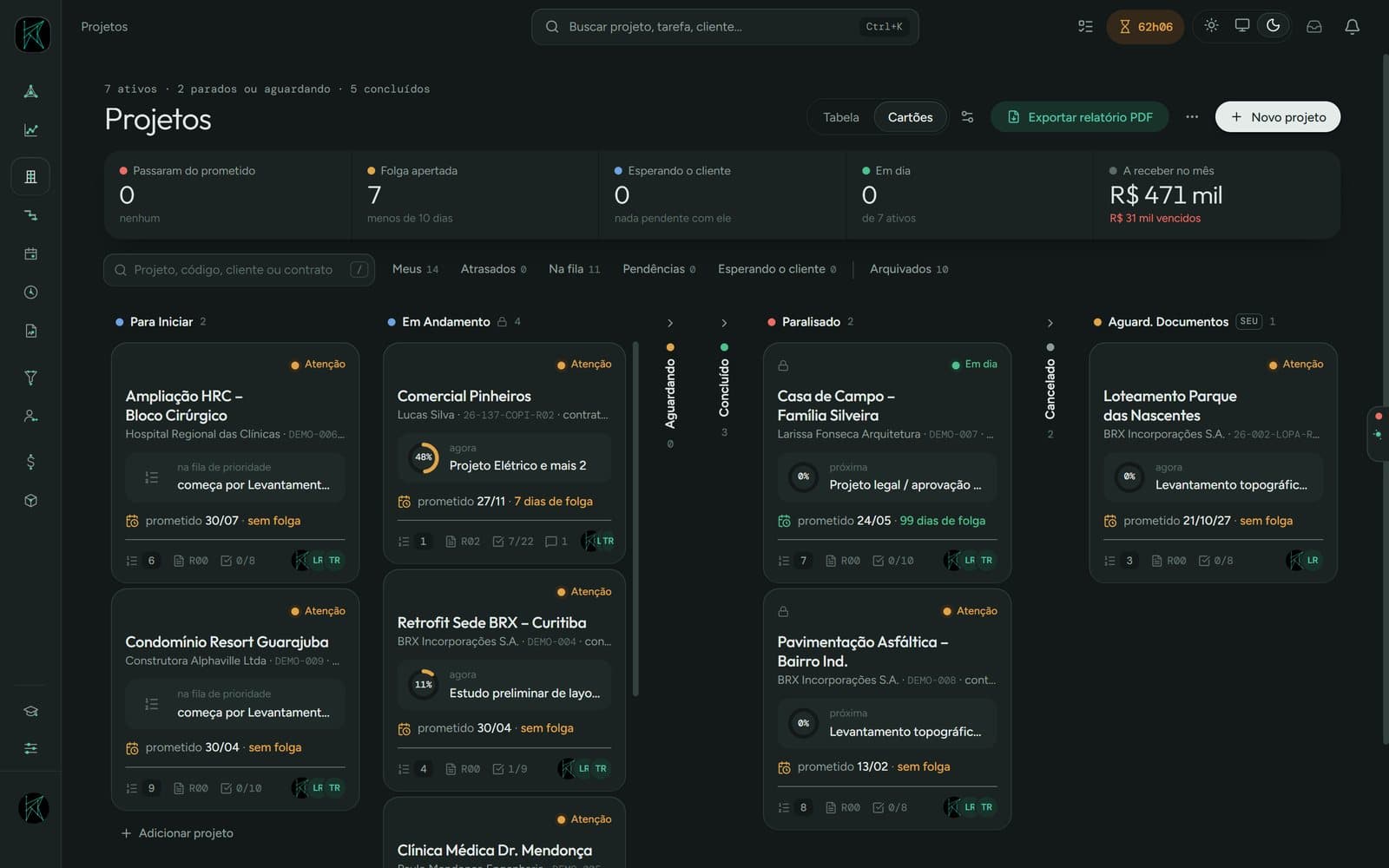Open the calendar icon in sidebar
The image size is (1389, 868).
(30, 253)
